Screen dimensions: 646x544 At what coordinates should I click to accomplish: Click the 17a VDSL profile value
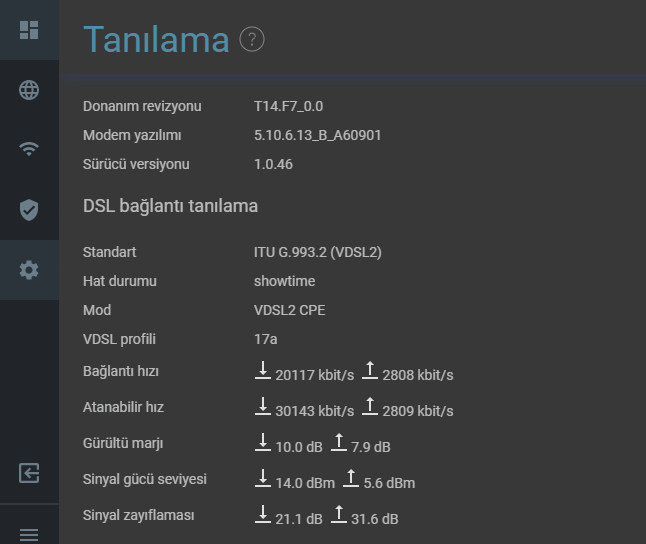[265, 339]
